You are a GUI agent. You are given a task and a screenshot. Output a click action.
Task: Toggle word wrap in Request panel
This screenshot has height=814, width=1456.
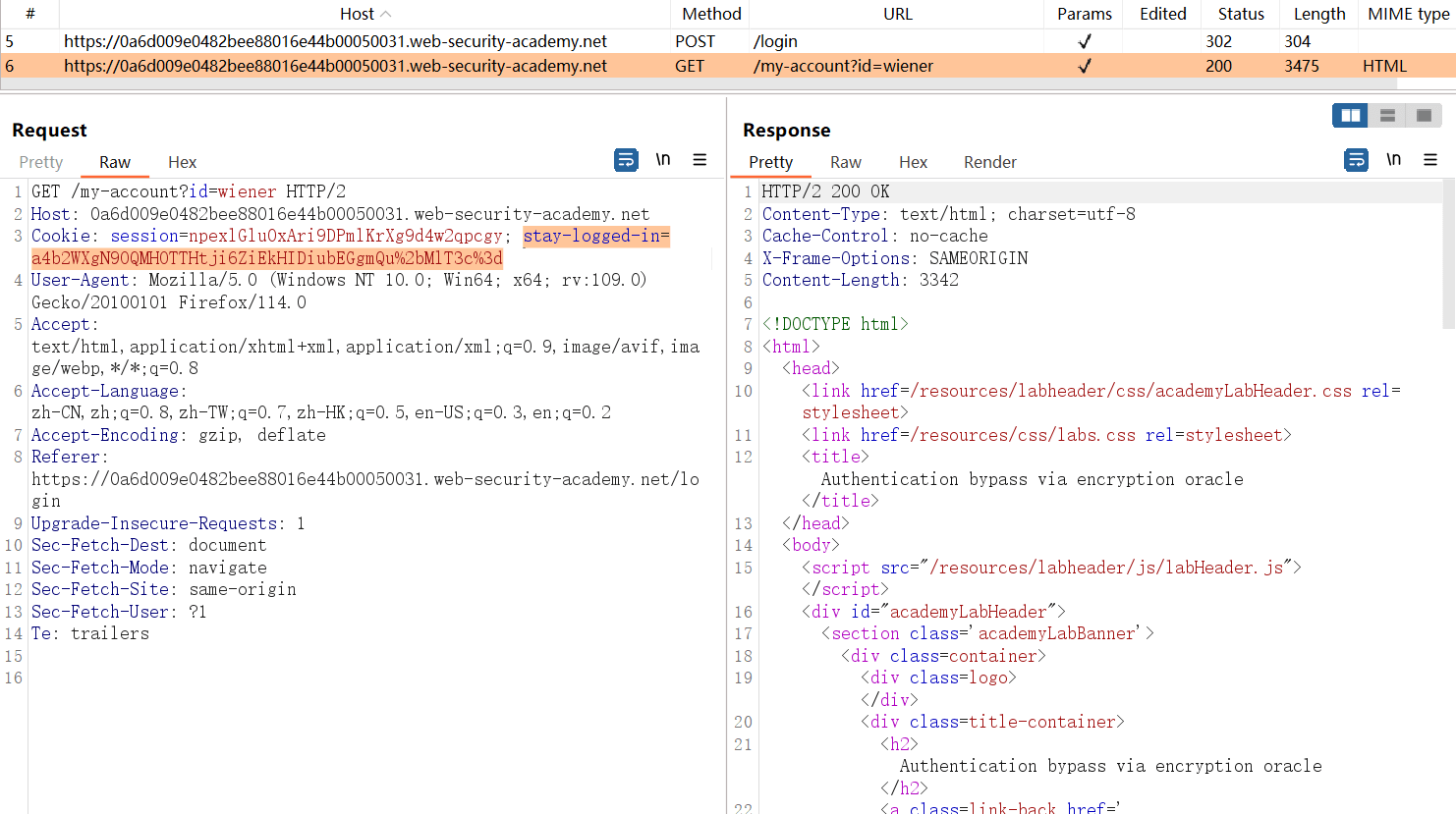(x=626, y=160)
